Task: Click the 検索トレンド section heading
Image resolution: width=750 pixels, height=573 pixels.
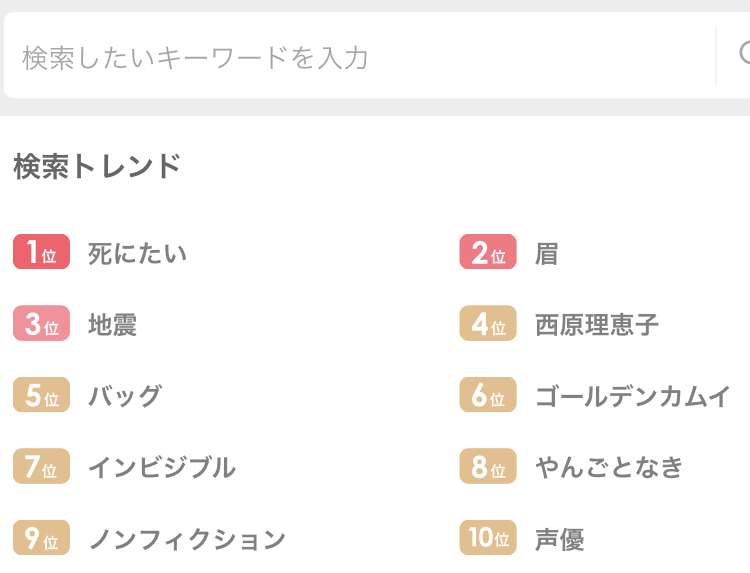Action: coord(97,166)
